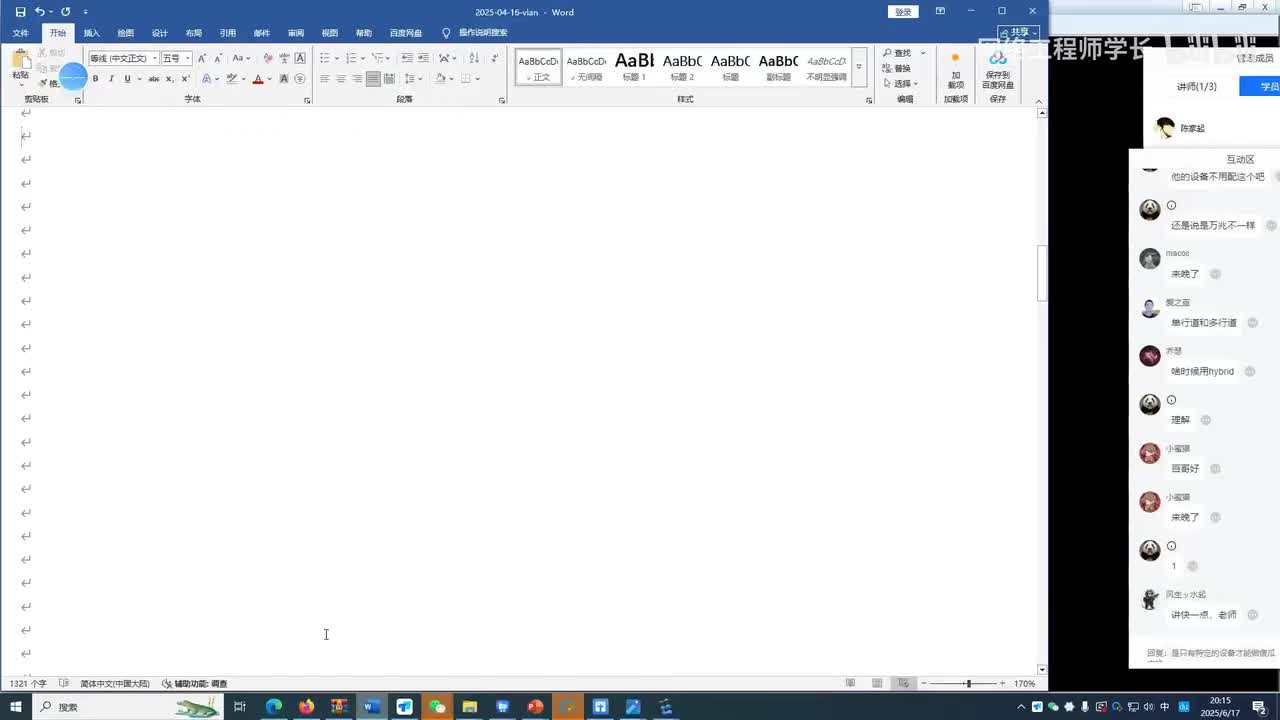Click the vertical scrollbar thumb in Word
Image resolution: width=1280 pixels, height=720 pixels.
point(1042,272)
